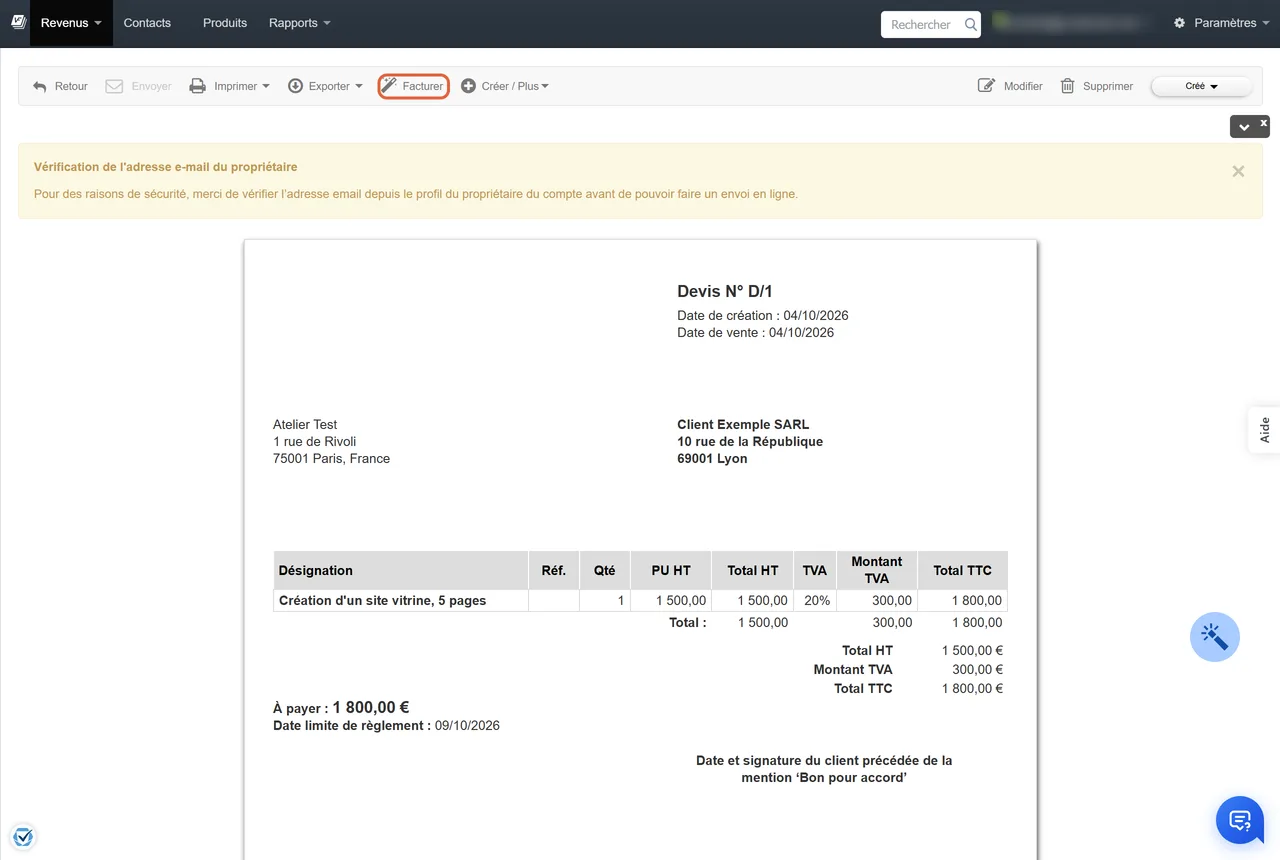The height and width of the screenshot is (860, 1280).
Task: Go back with the Retour button
Action: [60, 86]
